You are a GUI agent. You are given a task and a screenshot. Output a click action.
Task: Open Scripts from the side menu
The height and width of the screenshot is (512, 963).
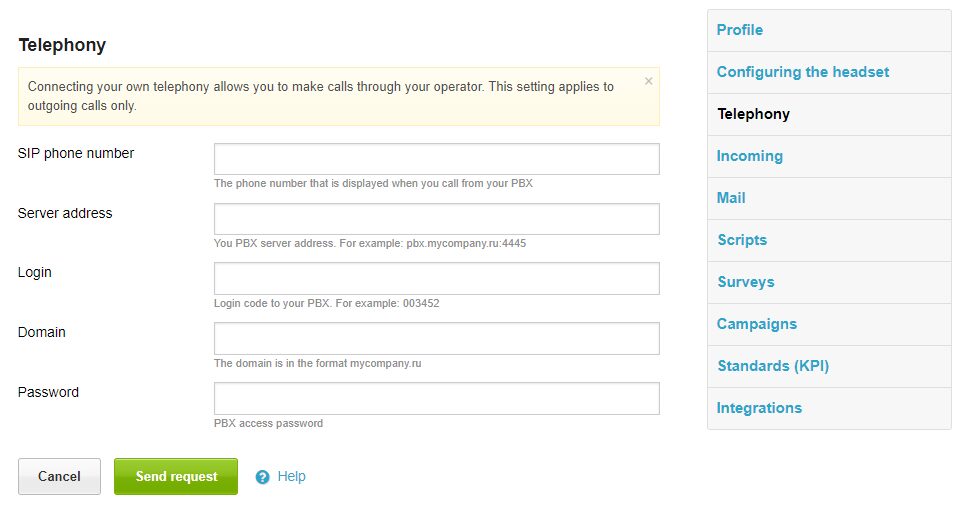[742, 240]
